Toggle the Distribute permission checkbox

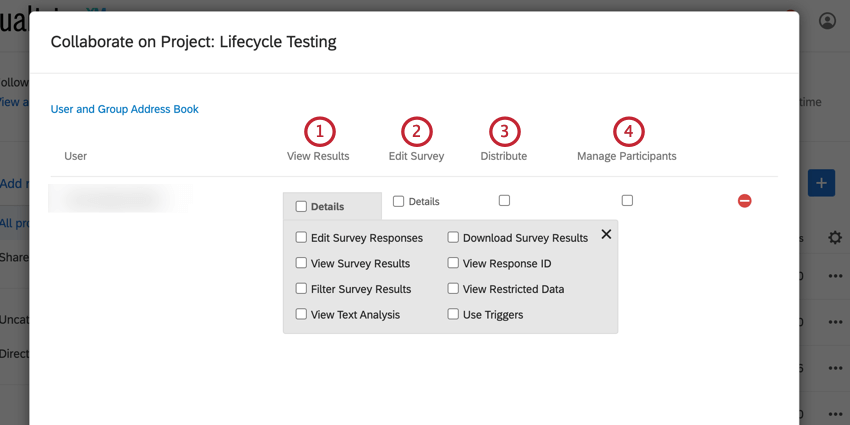(x=504, y=201)
